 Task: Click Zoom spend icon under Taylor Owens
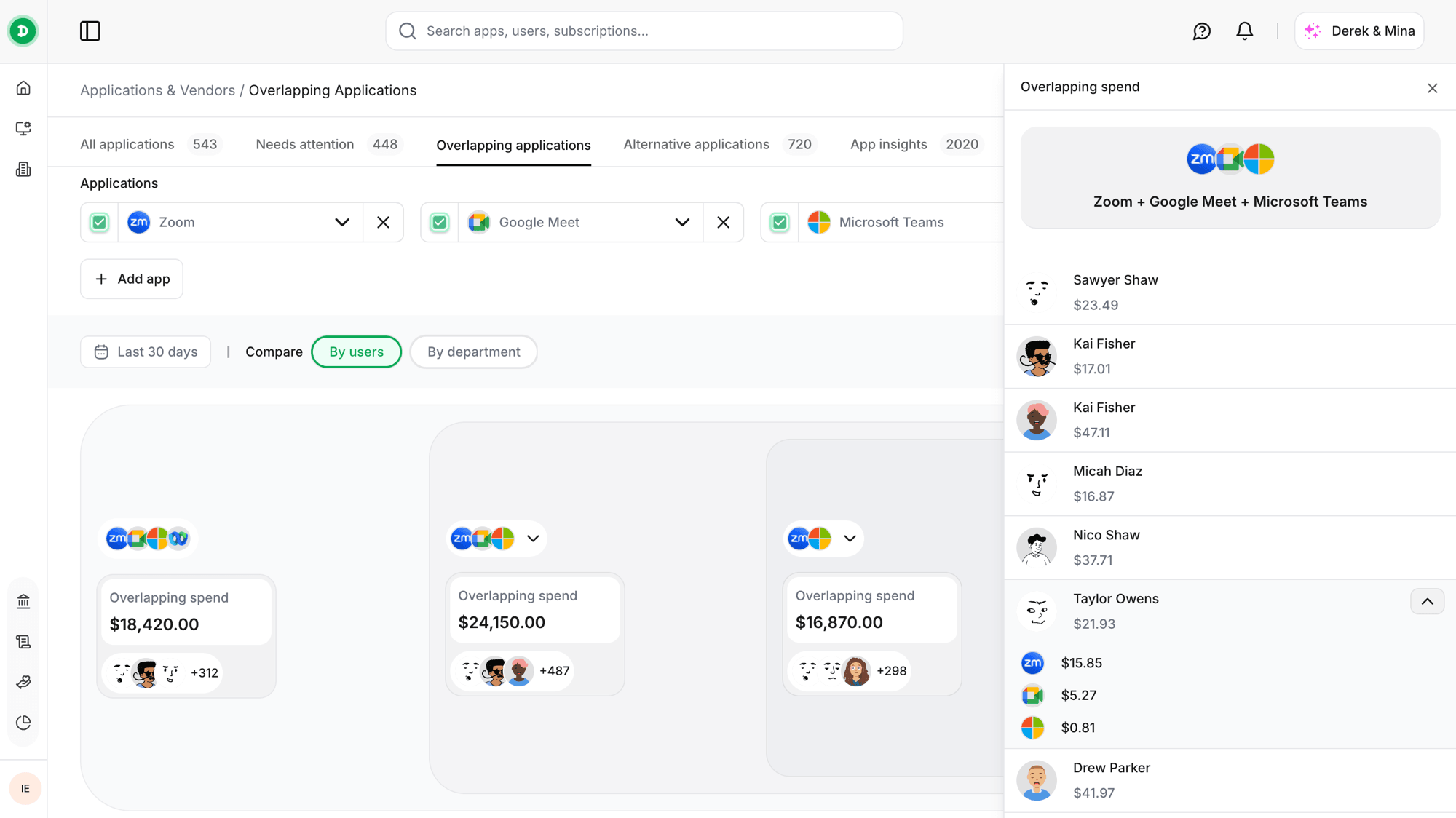pyautogui.click(x=1032, y=663)
